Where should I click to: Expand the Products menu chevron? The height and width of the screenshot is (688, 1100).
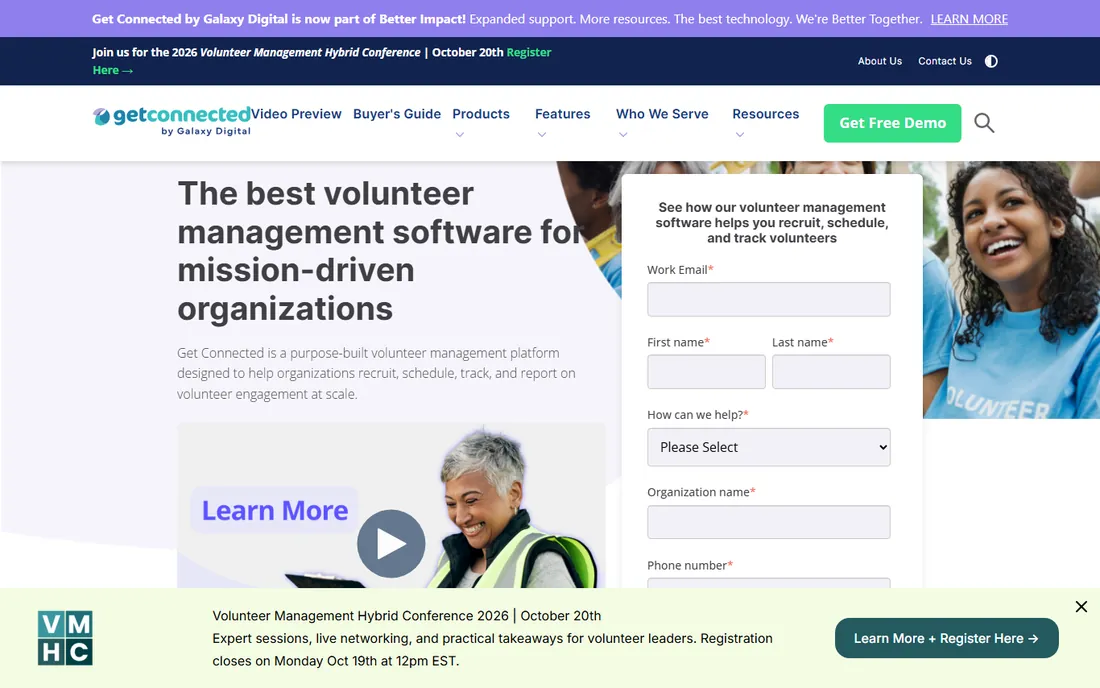pos(460,135)
